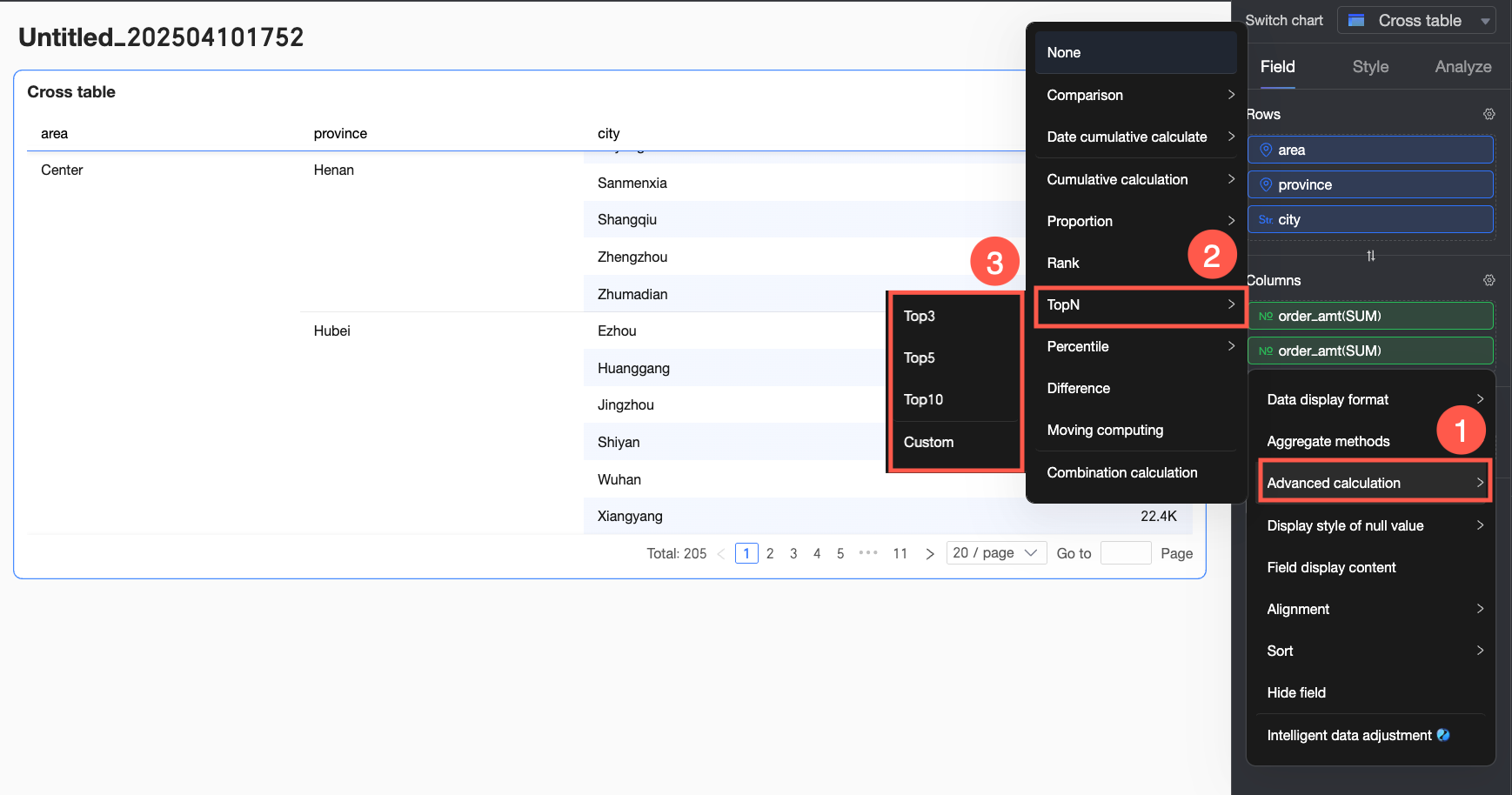Click the city column header
This screenshot has height=795, width=1512.
click(x=609, y=133)
